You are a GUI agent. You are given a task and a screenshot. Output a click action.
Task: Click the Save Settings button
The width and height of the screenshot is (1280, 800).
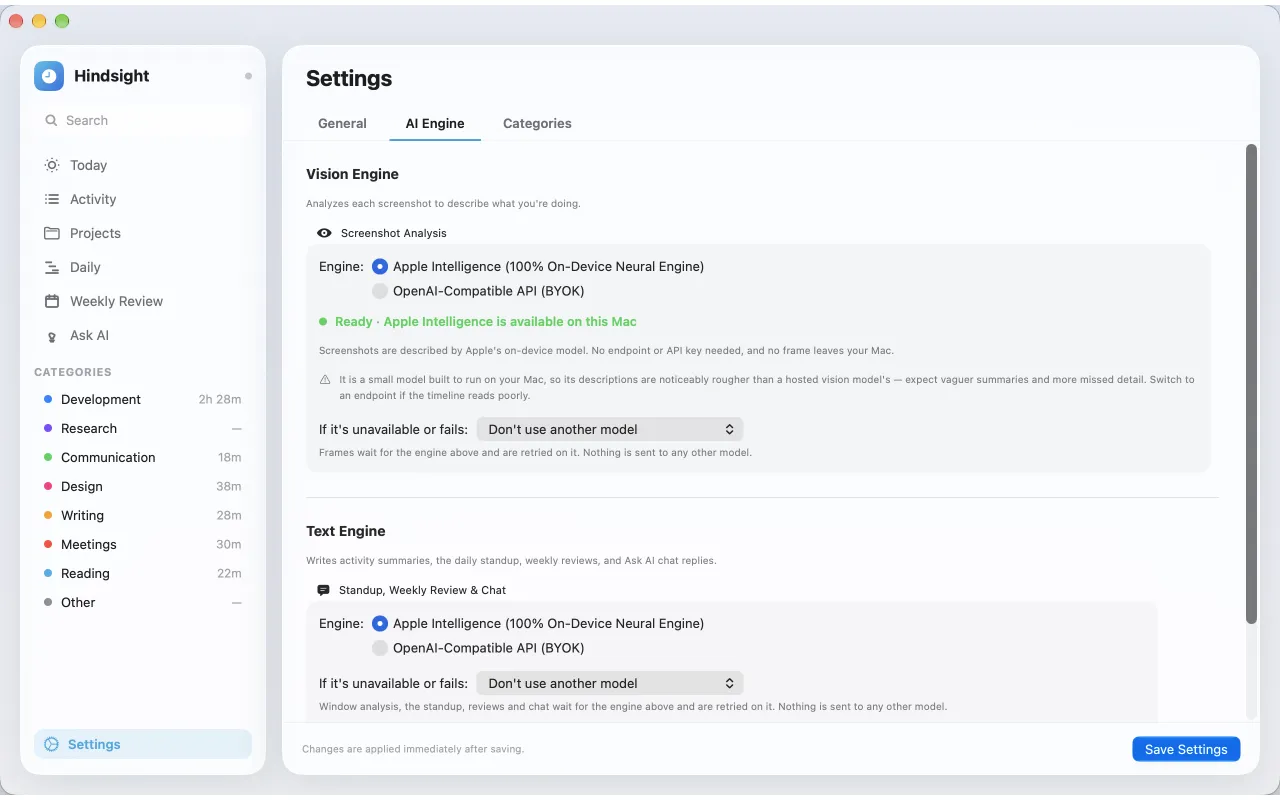tap(1186, 749)
